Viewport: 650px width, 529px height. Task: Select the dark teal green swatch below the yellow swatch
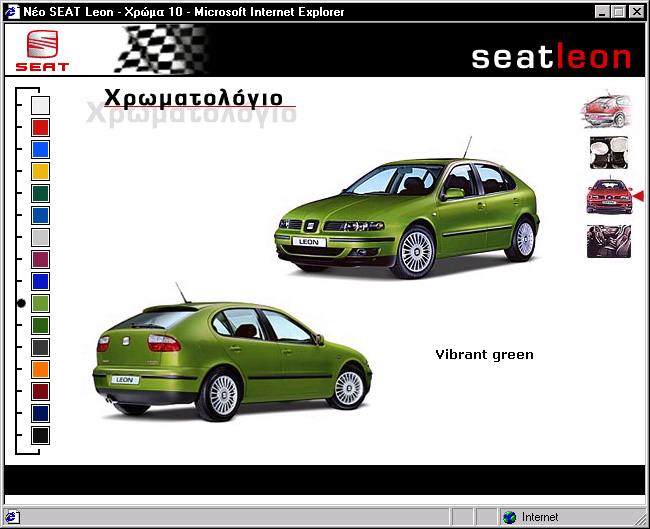[x=40, y=193]
